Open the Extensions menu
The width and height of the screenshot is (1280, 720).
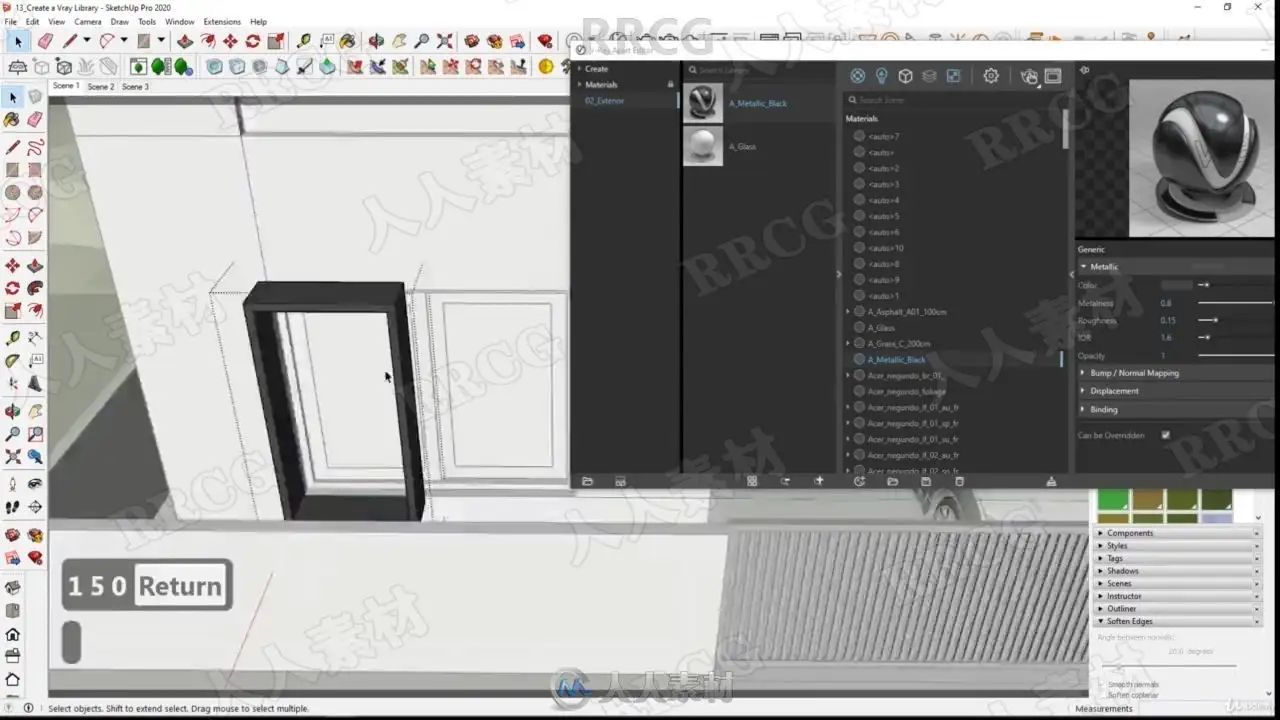point(222,21)
